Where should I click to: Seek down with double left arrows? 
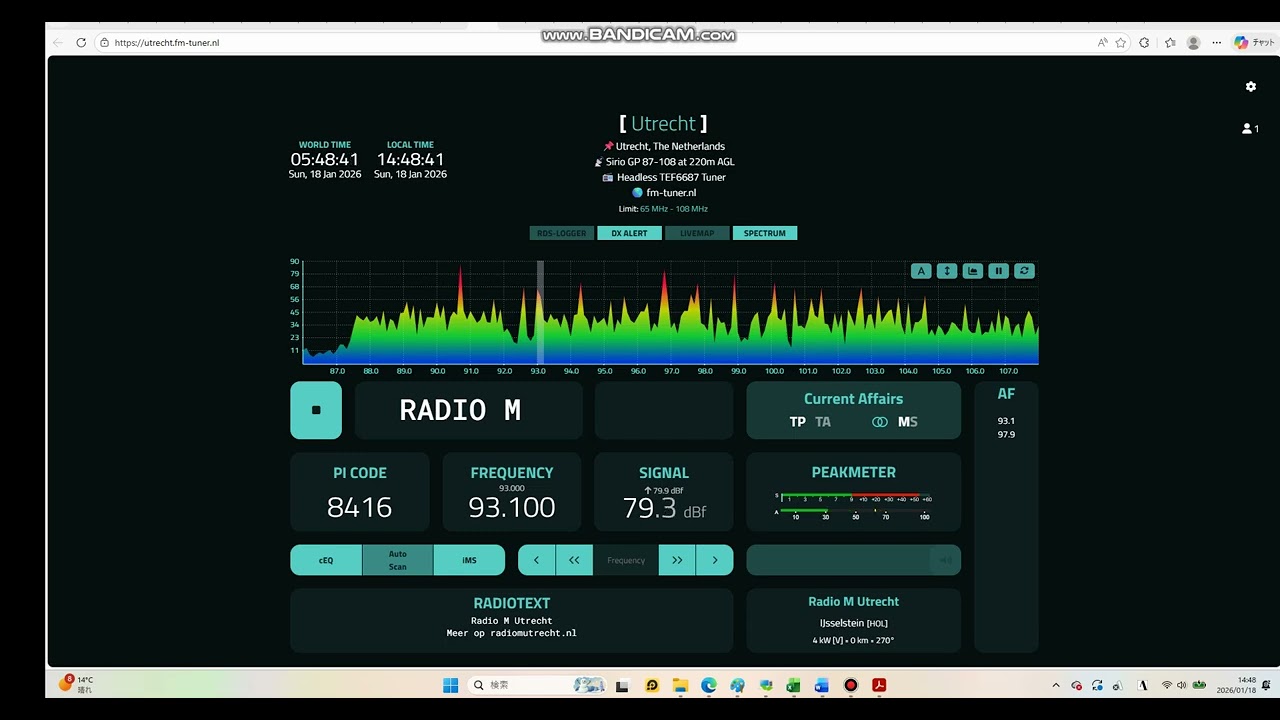point(574,560)
